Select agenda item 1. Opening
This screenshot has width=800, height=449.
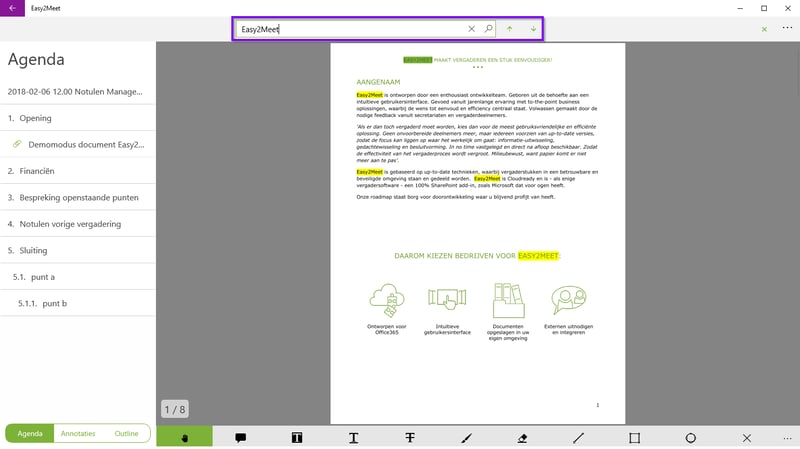(x=78, y=118)
